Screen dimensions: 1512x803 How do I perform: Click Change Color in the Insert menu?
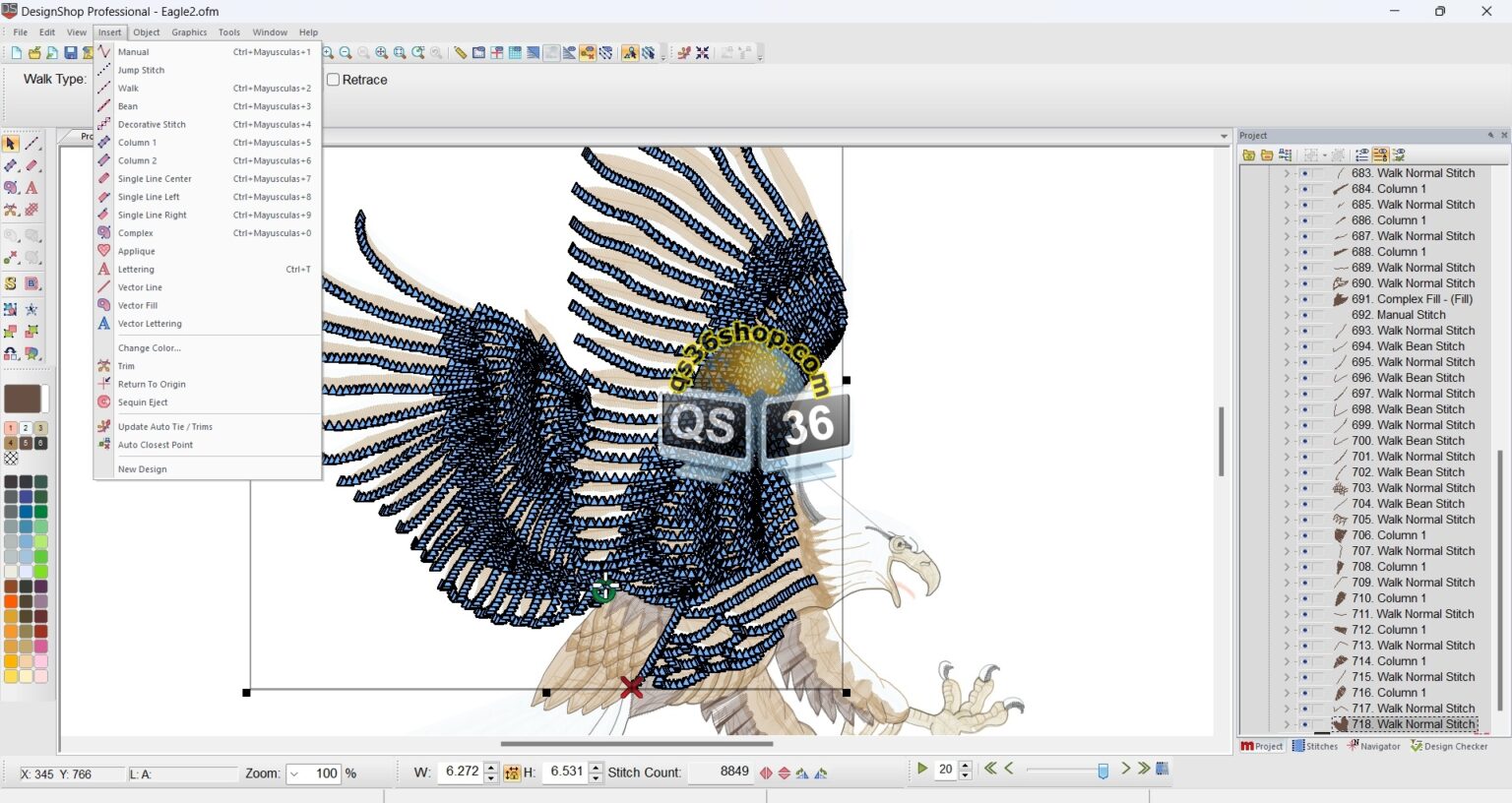[x=150, y=347]
